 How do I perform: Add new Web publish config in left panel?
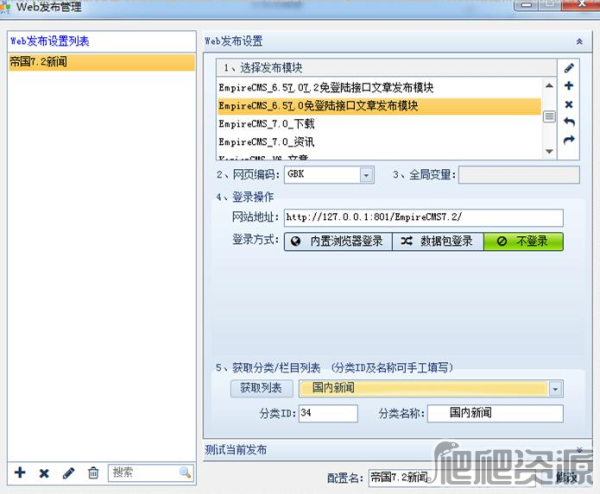(x=20, y=473)
